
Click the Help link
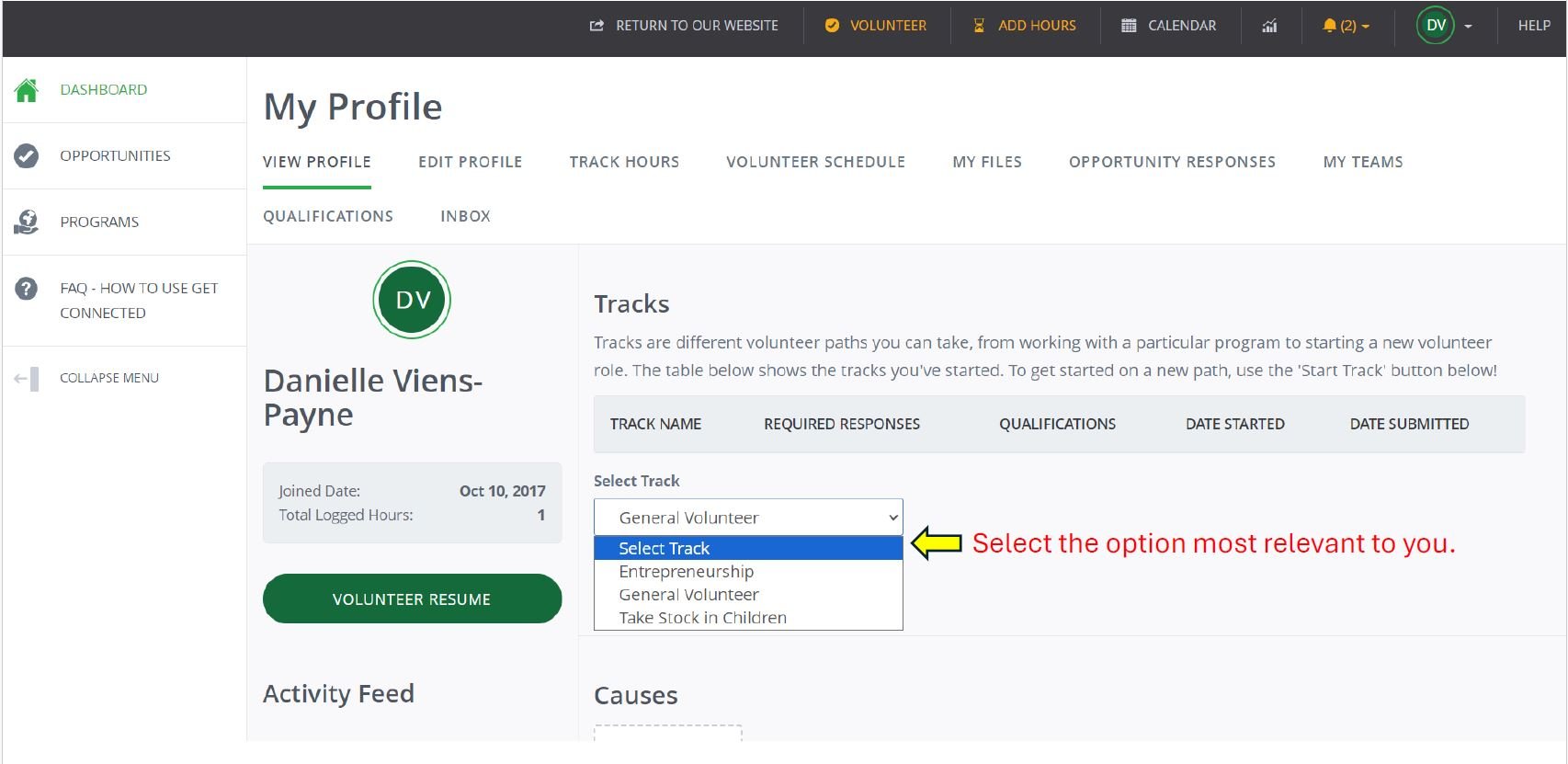[1534, 26]
